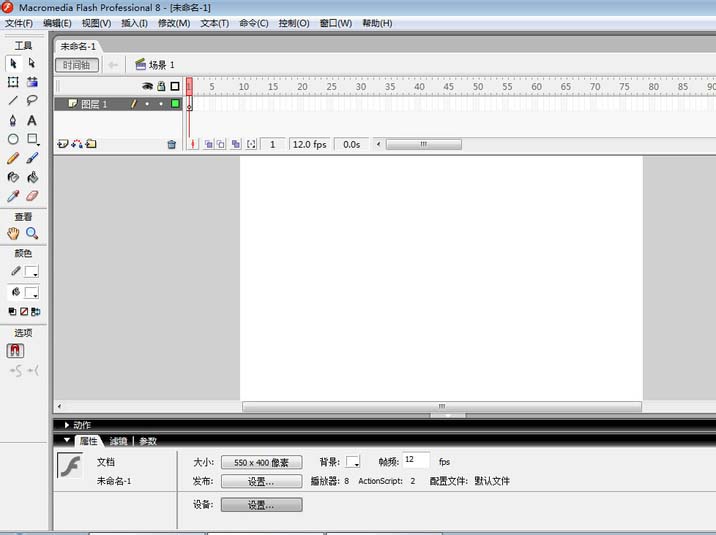Switch to the 滤镜 tab
The width and height of the screenshot is (716, 535).
point(118,441)
